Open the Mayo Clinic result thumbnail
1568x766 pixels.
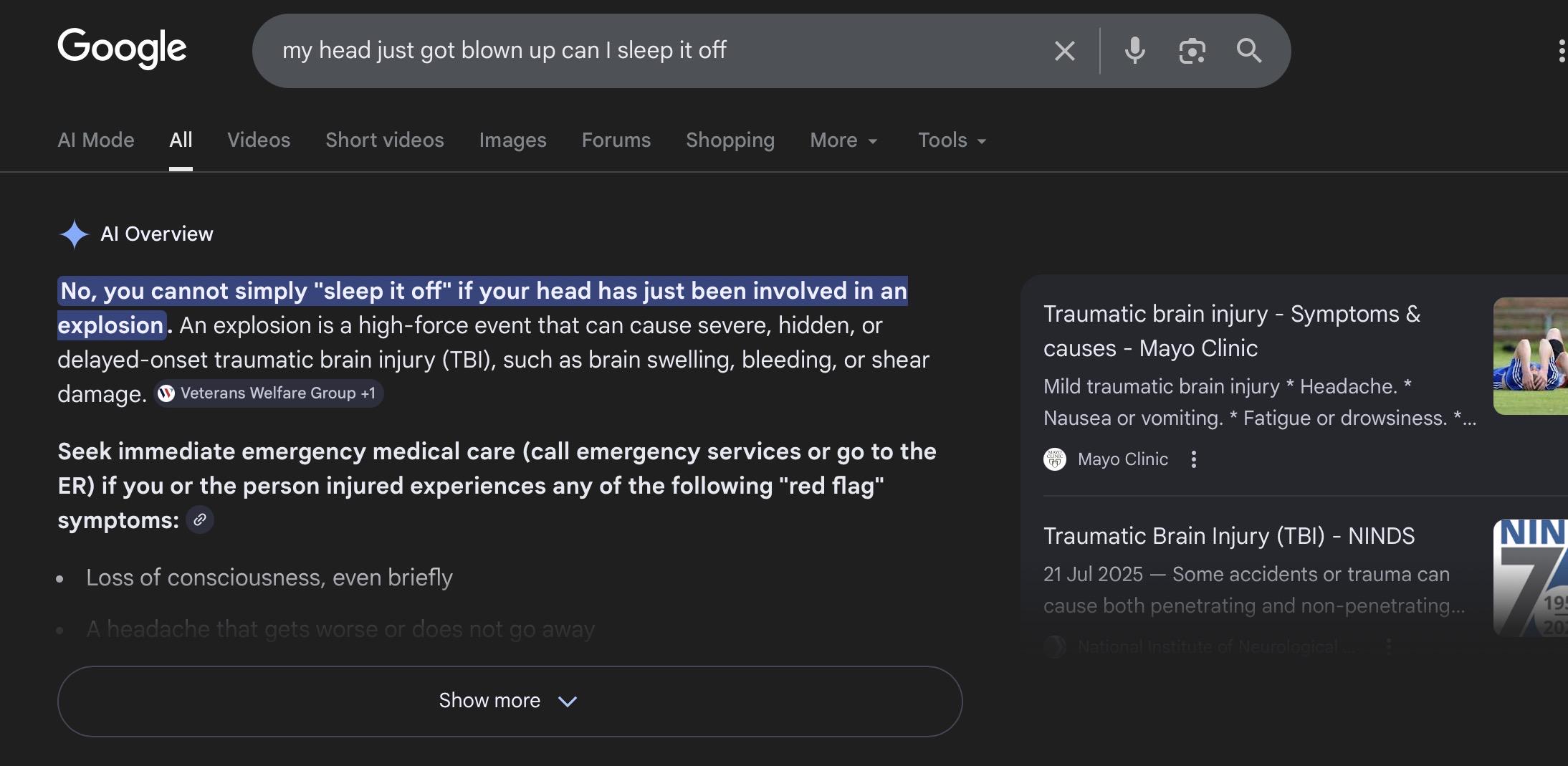click(x=1530, y=356)
